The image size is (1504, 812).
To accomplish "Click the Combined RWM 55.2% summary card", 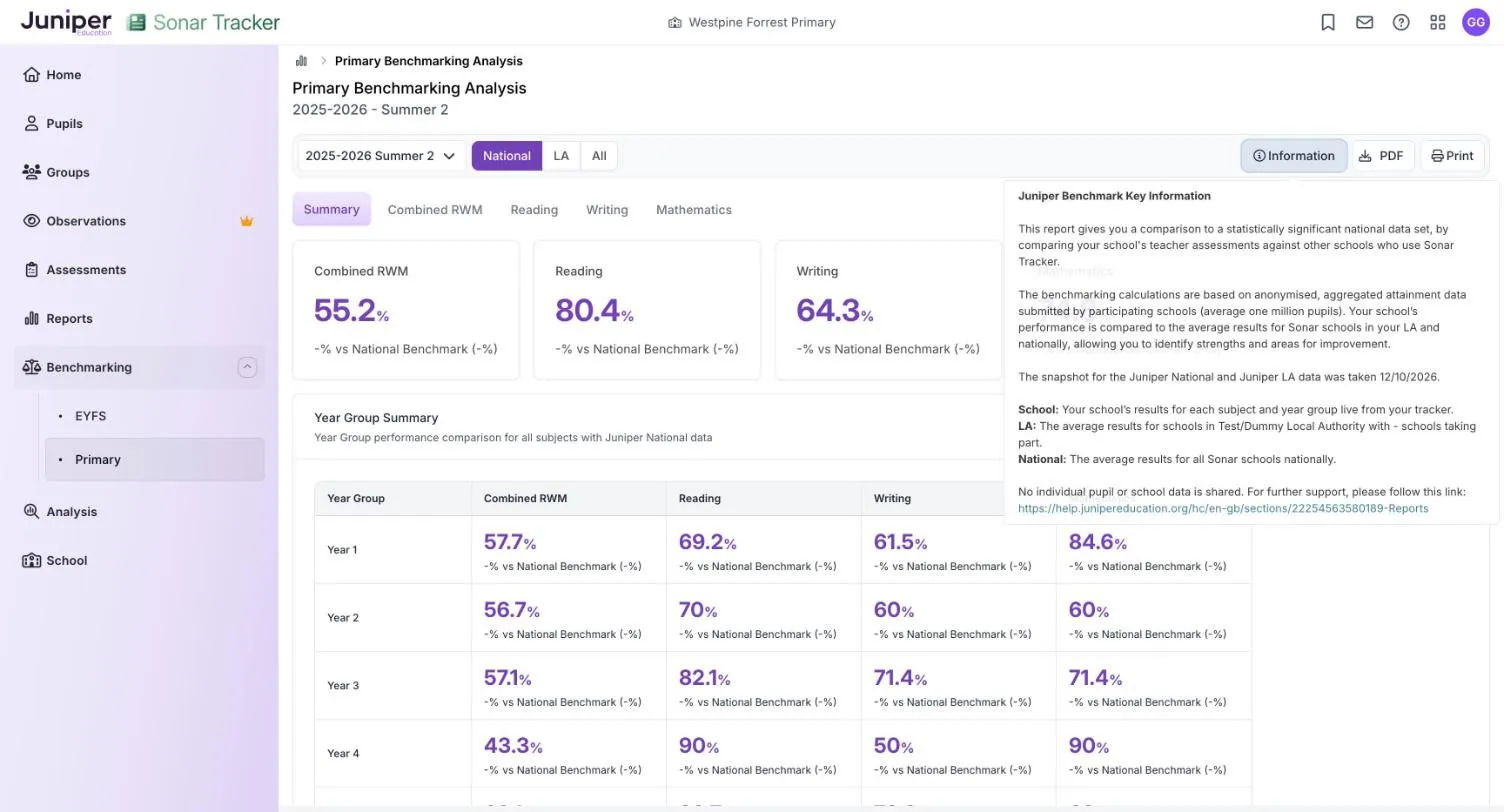I will tap(406, 310).
